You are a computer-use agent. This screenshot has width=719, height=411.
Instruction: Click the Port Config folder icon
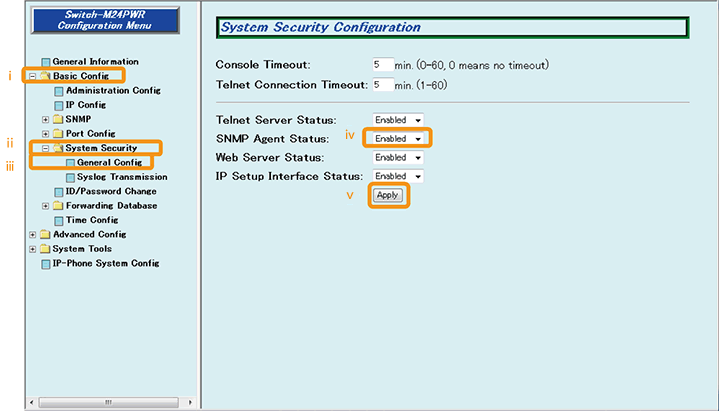click(x=58, y=134)
